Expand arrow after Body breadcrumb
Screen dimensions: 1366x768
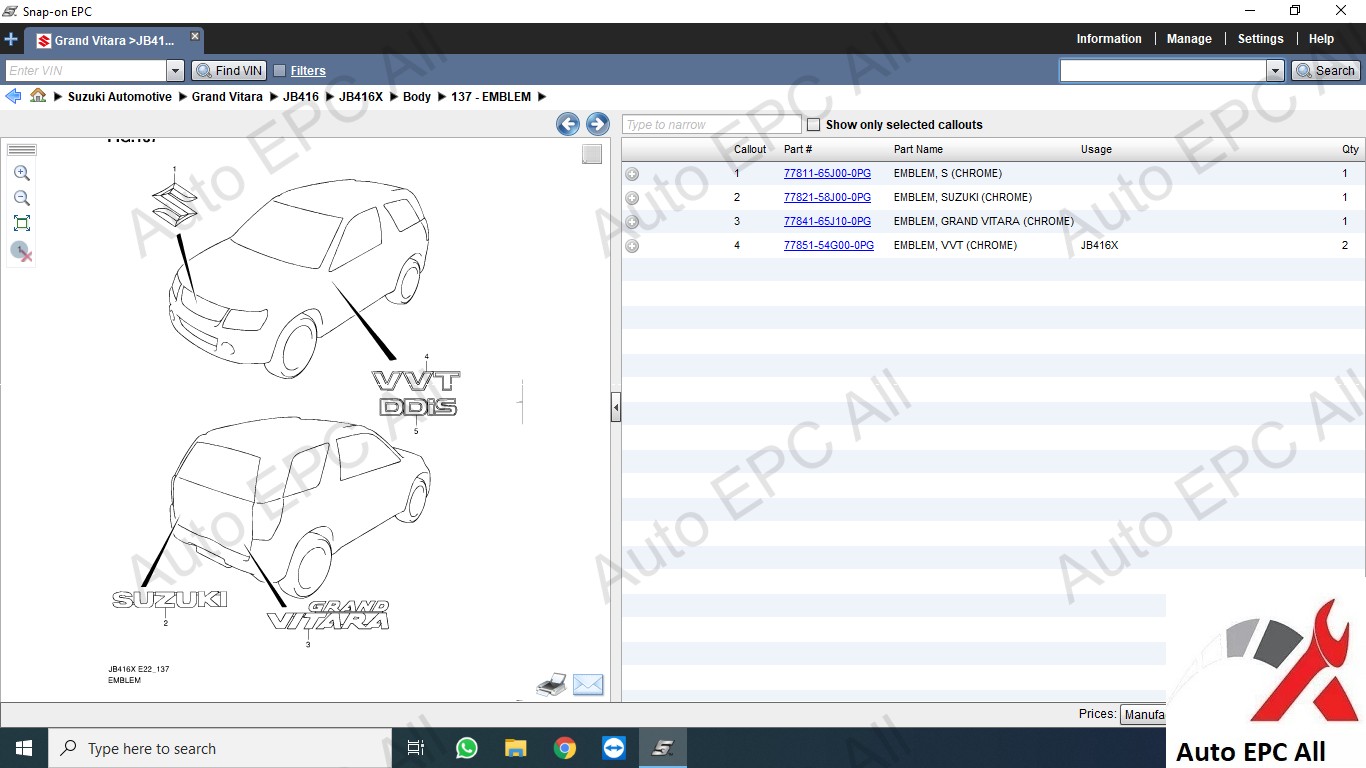[441, 97]
